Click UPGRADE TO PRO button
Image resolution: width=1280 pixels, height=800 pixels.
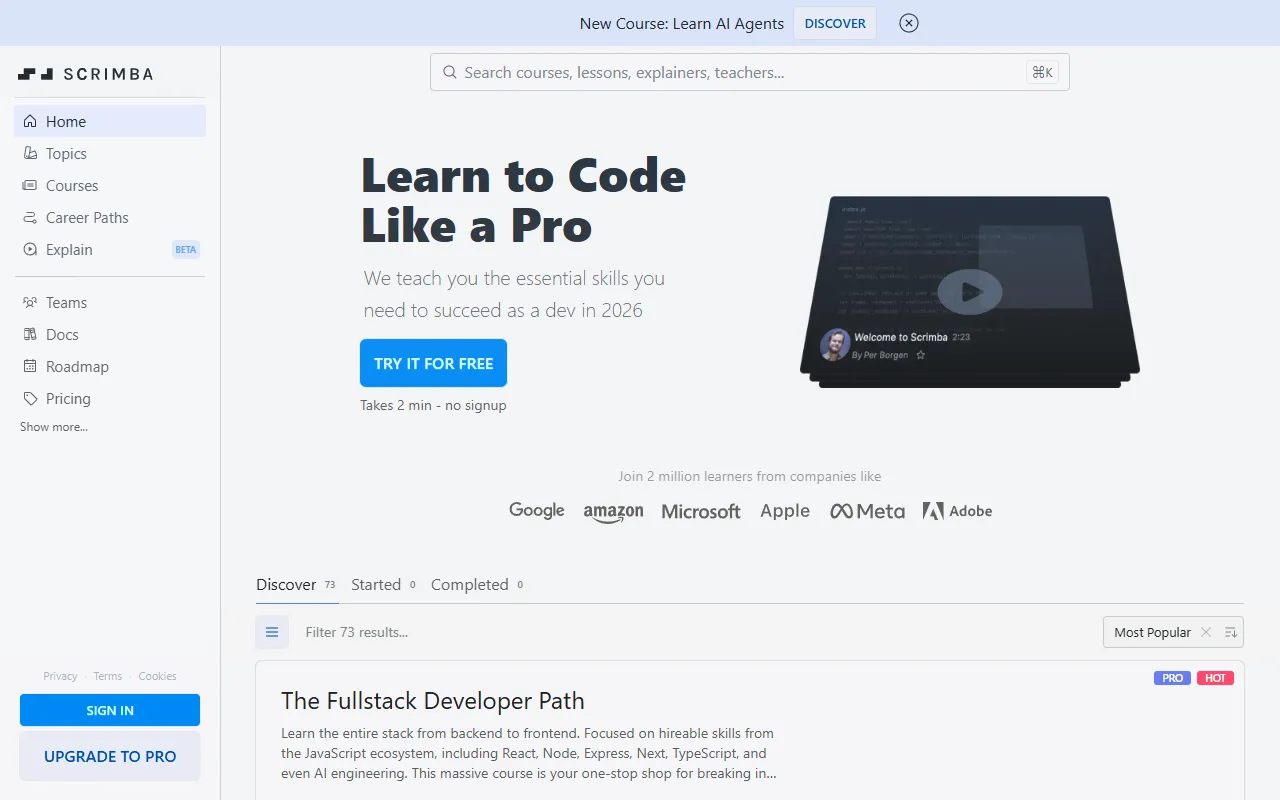[110, 756]
